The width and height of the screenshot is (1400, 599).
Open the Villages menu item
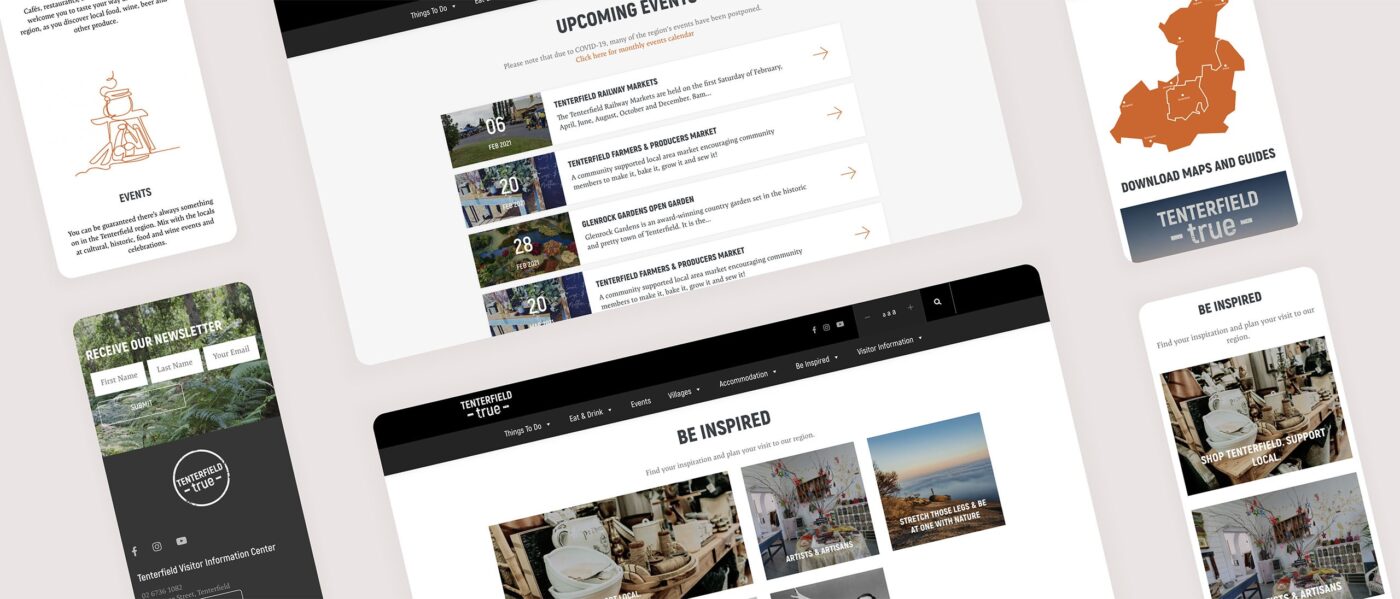[684, 393]
